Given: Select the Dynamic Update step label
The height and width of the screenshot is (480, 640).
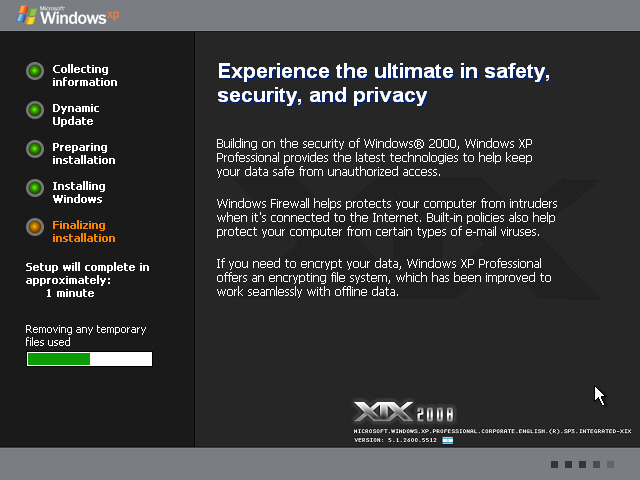Looking at the screenshot, I should click(75, 114).
